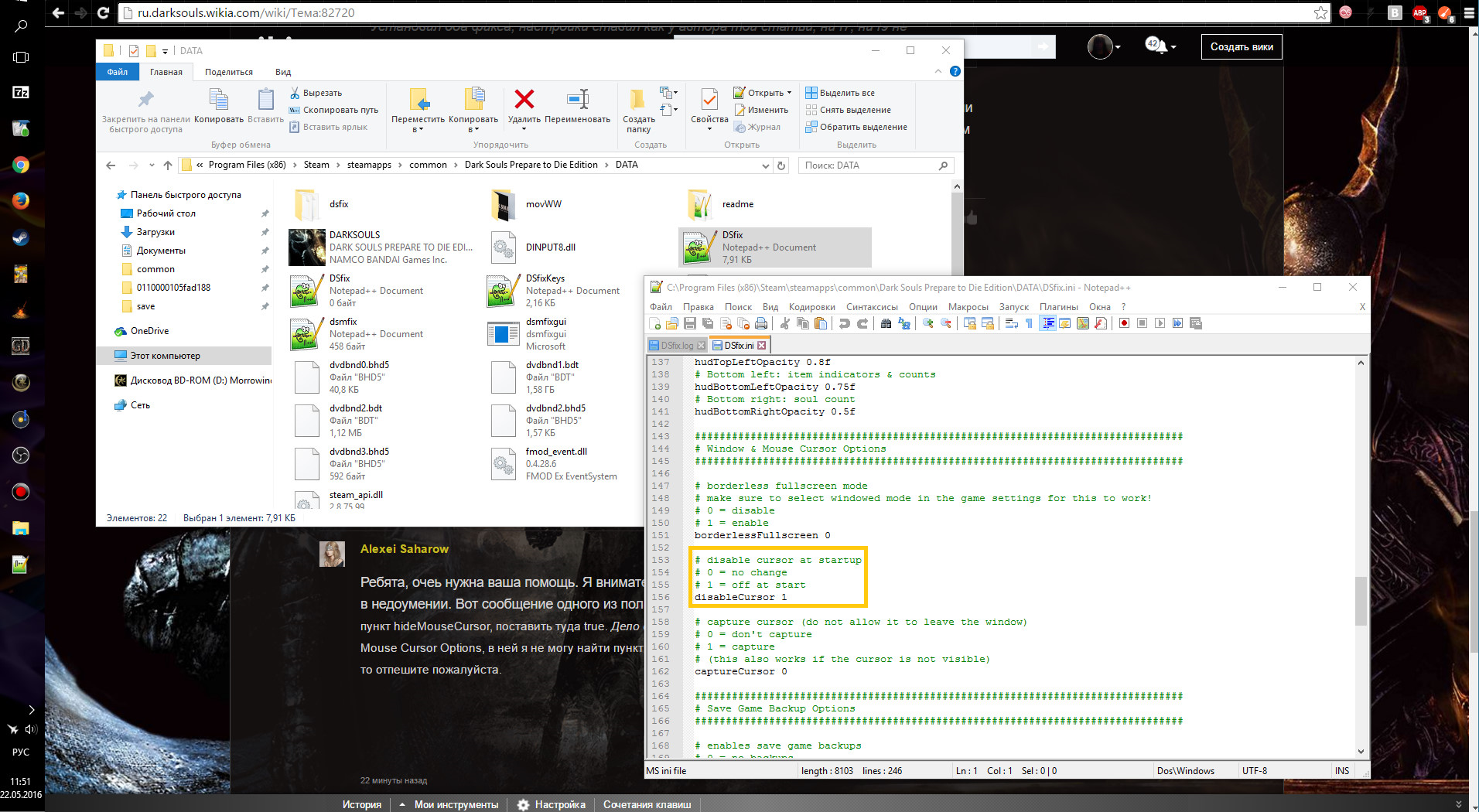Toggle Synchronize Vertical Scrolling icon
This screenshot has height=812, width=1479.
[969, 323]
